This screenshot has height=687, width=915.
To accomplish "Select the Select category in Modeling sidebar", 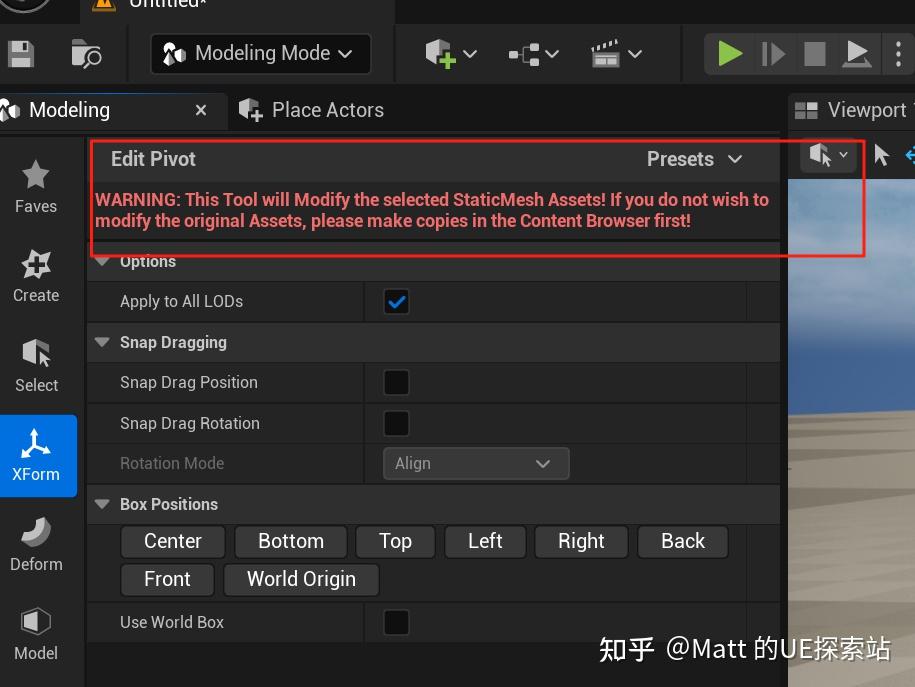I will click(36, 364).
